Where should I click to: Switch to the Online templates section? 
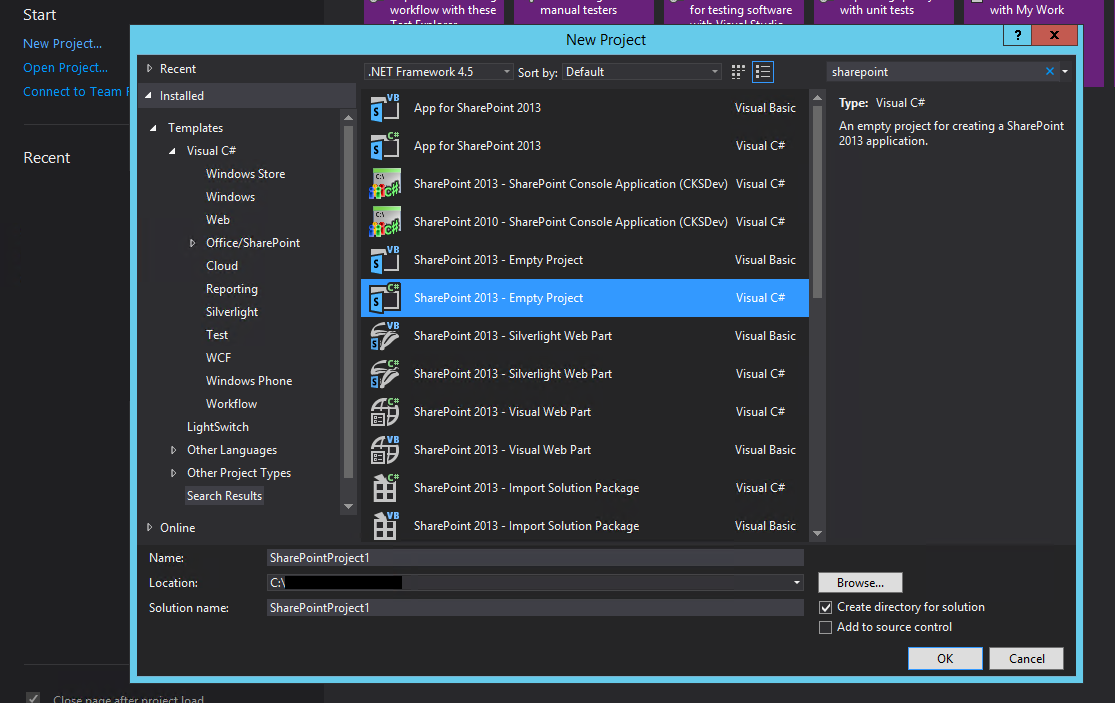click(x=177, y=527)
